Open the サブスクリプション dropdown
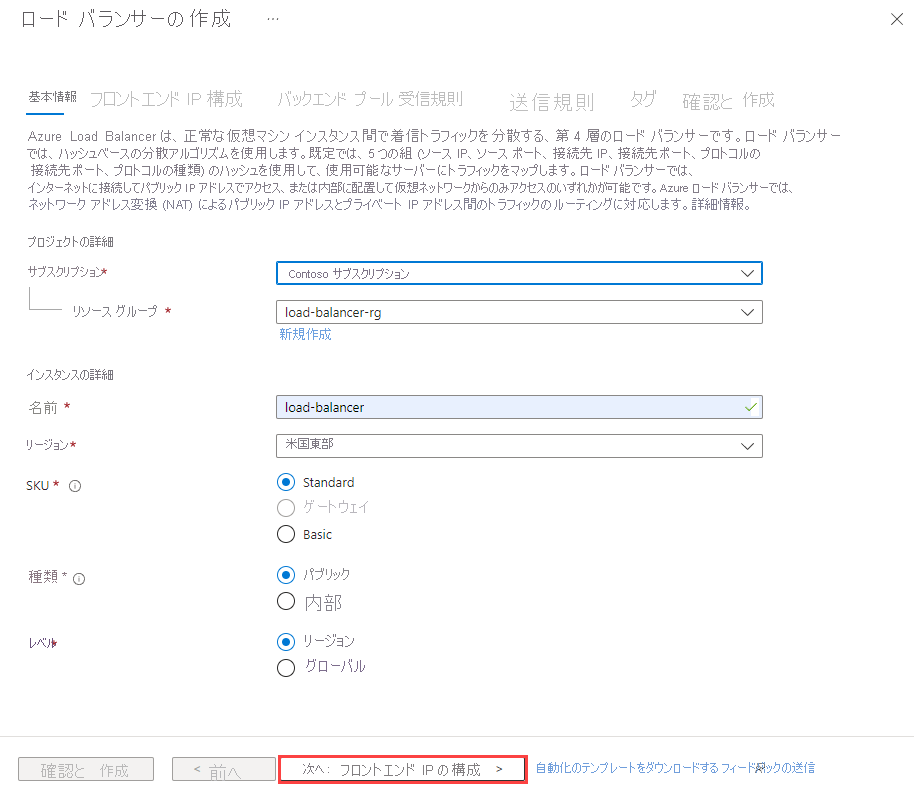 click(519, 273)
